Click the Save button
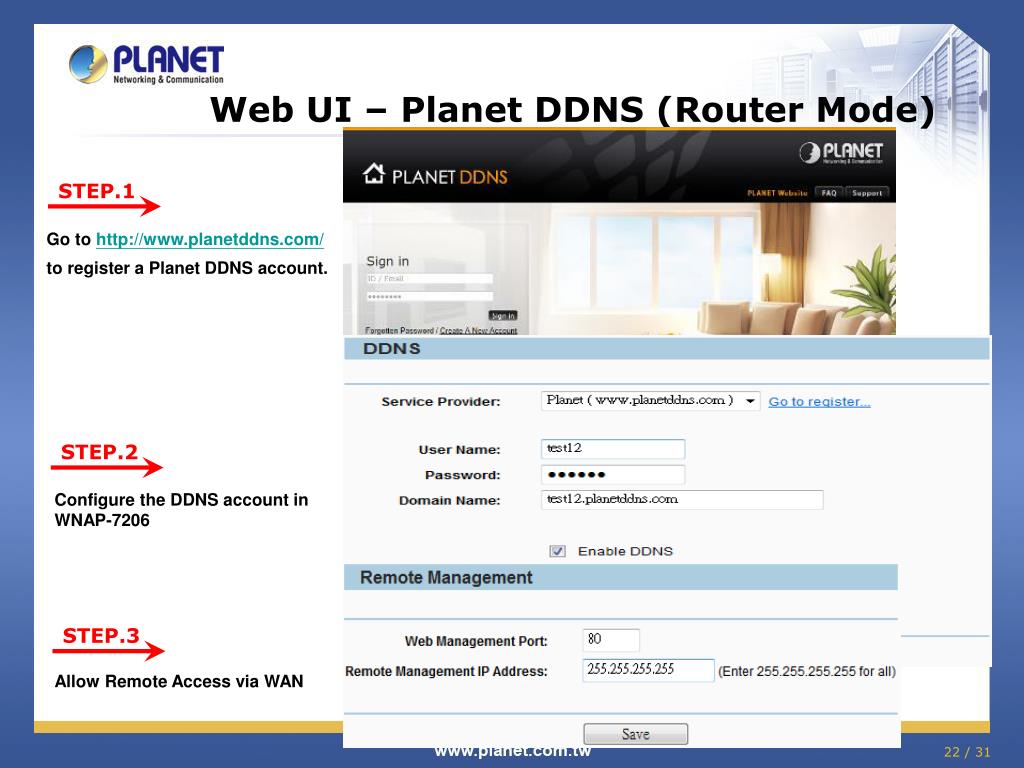The image size is (1024, 768). click(635, 734)
